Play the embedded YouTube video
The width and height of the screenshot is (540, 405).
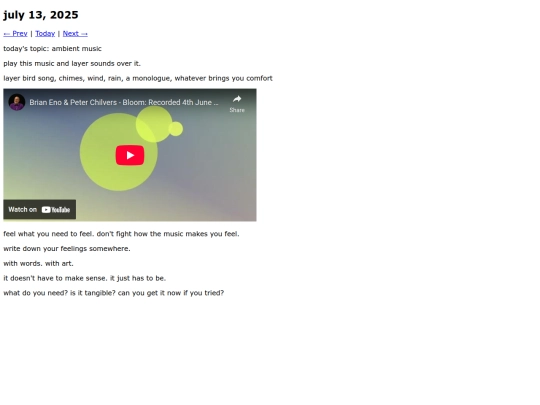(130, 155)
